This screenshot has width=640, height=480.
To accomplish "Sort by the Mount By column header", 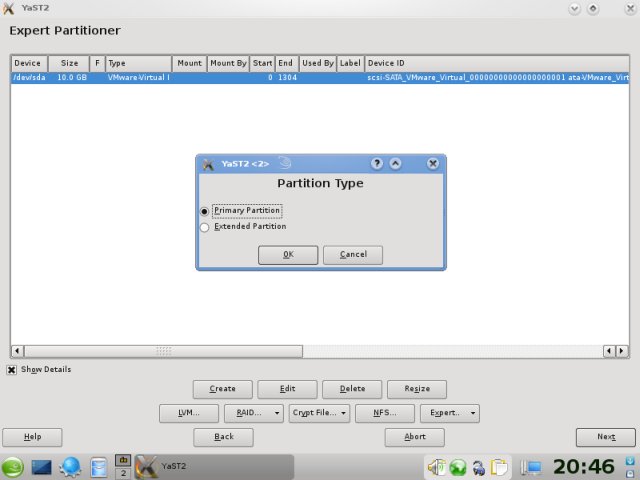I will [228, 63].
